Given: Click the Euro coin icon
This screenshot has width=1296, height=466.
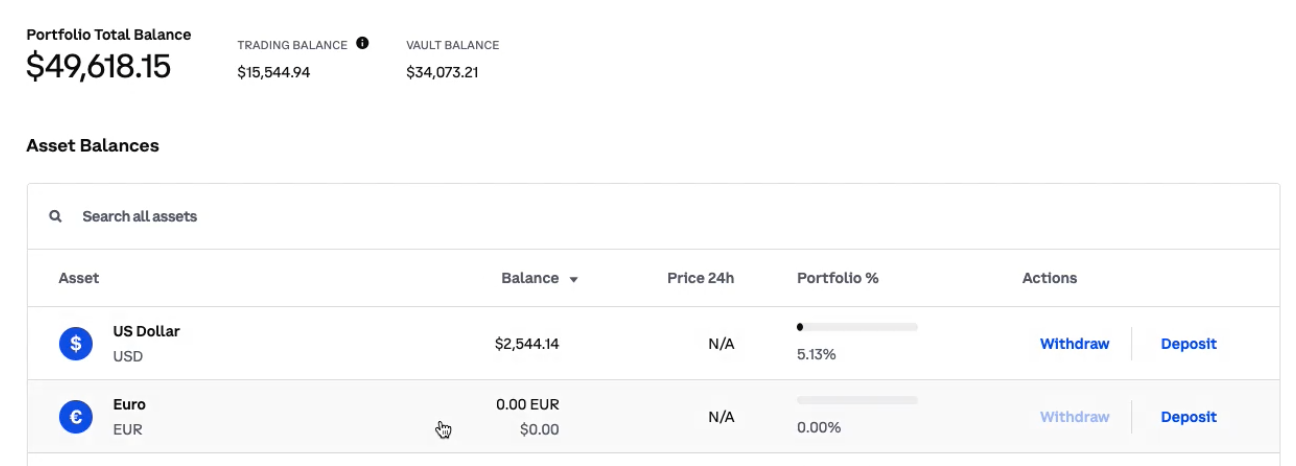Looking at the screenshot, I should [x=76, y=417].
